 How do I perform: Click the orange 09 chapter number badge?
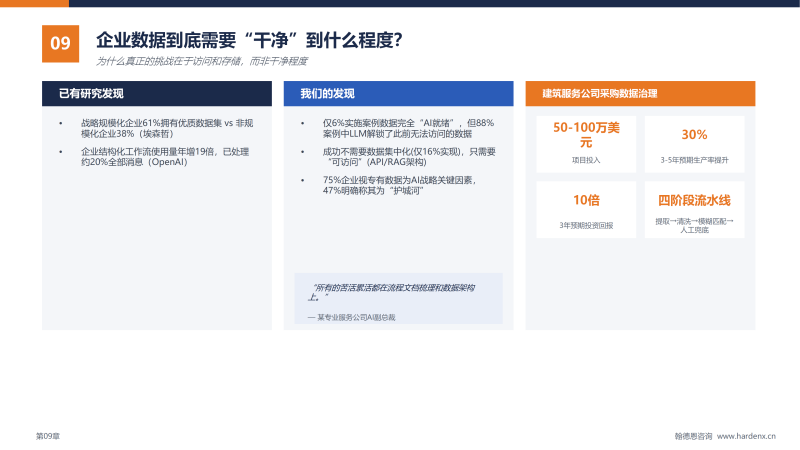pos(60,43)
